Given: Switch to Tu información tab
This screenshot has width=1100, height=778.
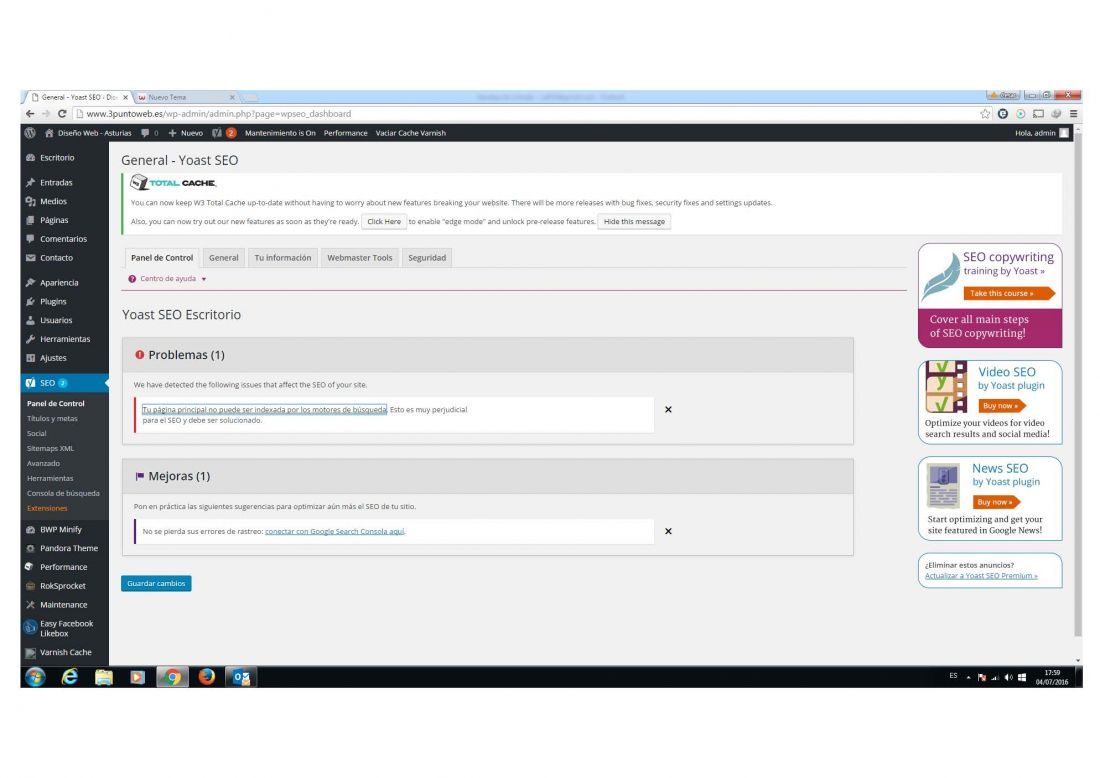Looking at the screenshot, I should coord(283,258).
